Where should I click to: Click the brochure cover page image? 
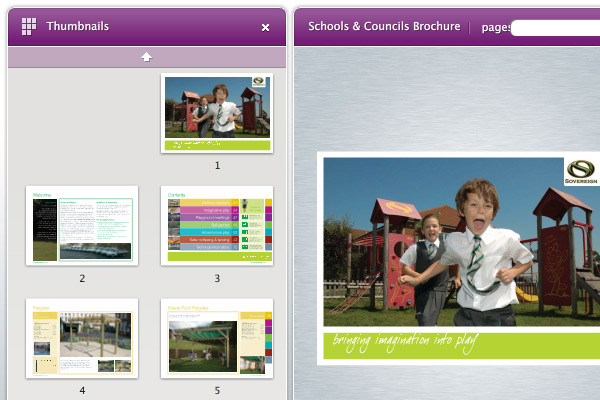[x=458, y=259]
